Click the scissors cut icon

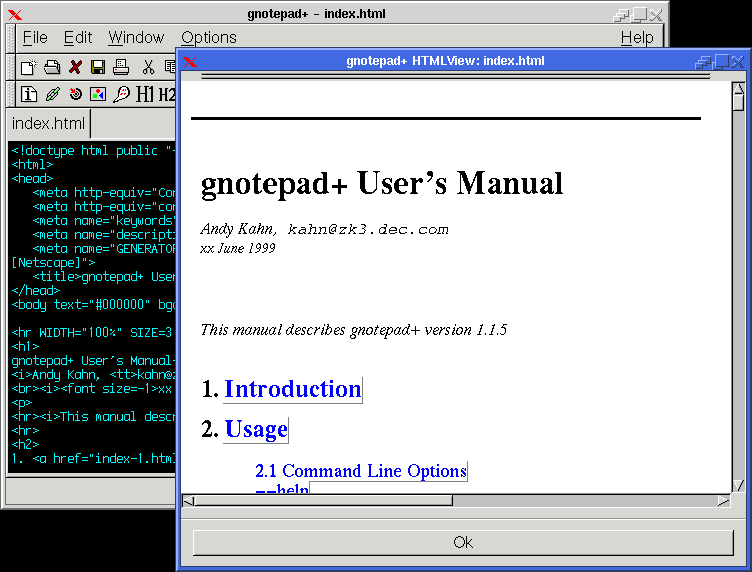148,67
